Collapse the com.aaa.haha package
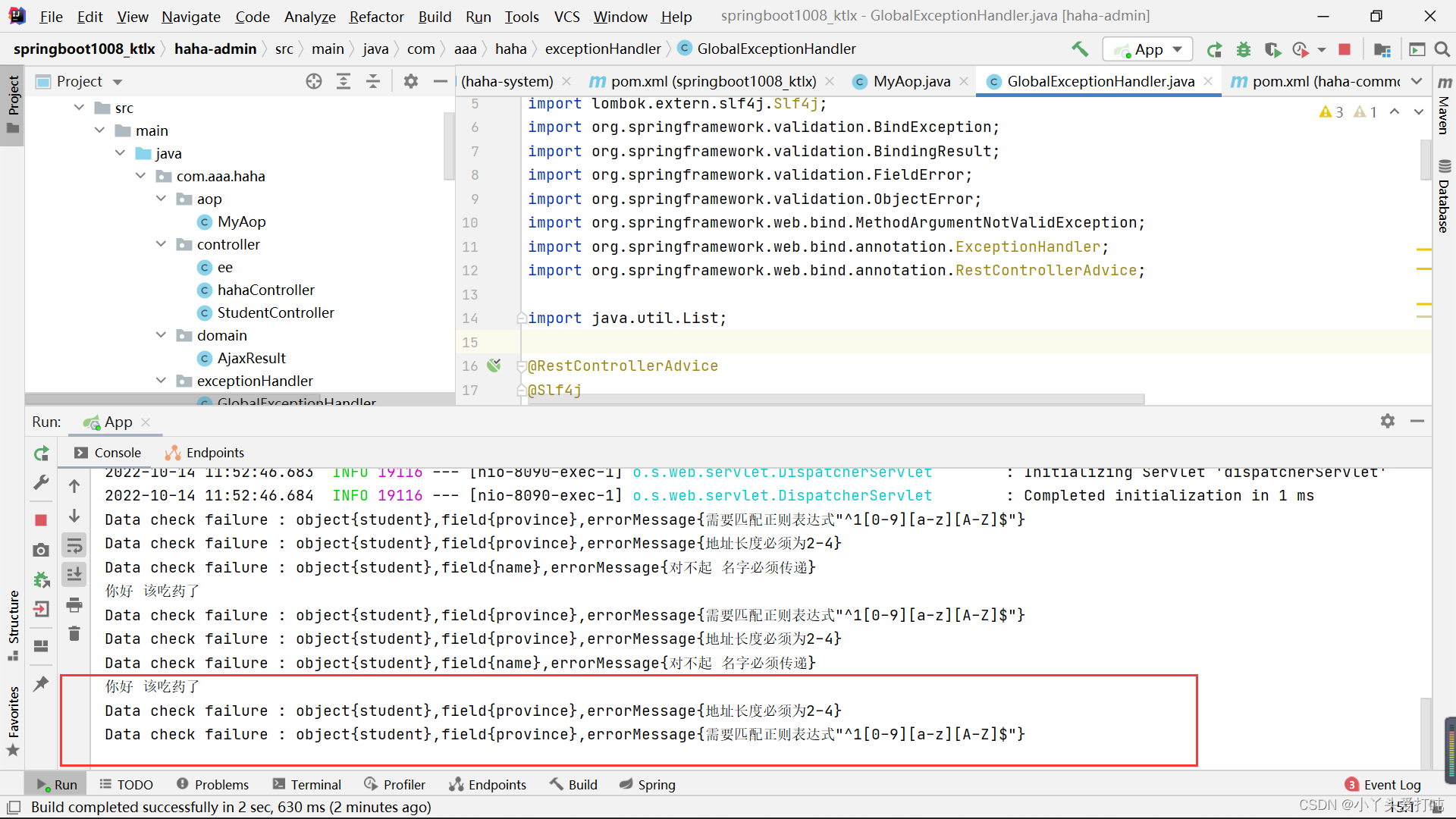 (x=140, y=176)
